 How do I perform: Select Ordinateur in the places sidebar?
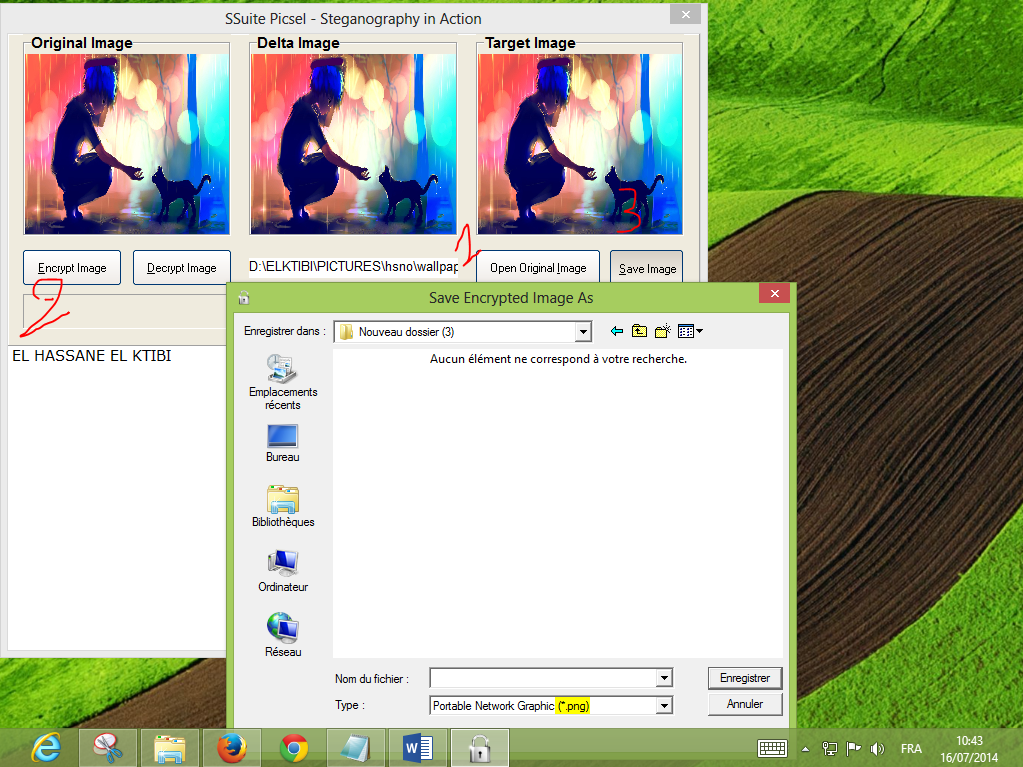pyautogui.click(x=283, y=571)
